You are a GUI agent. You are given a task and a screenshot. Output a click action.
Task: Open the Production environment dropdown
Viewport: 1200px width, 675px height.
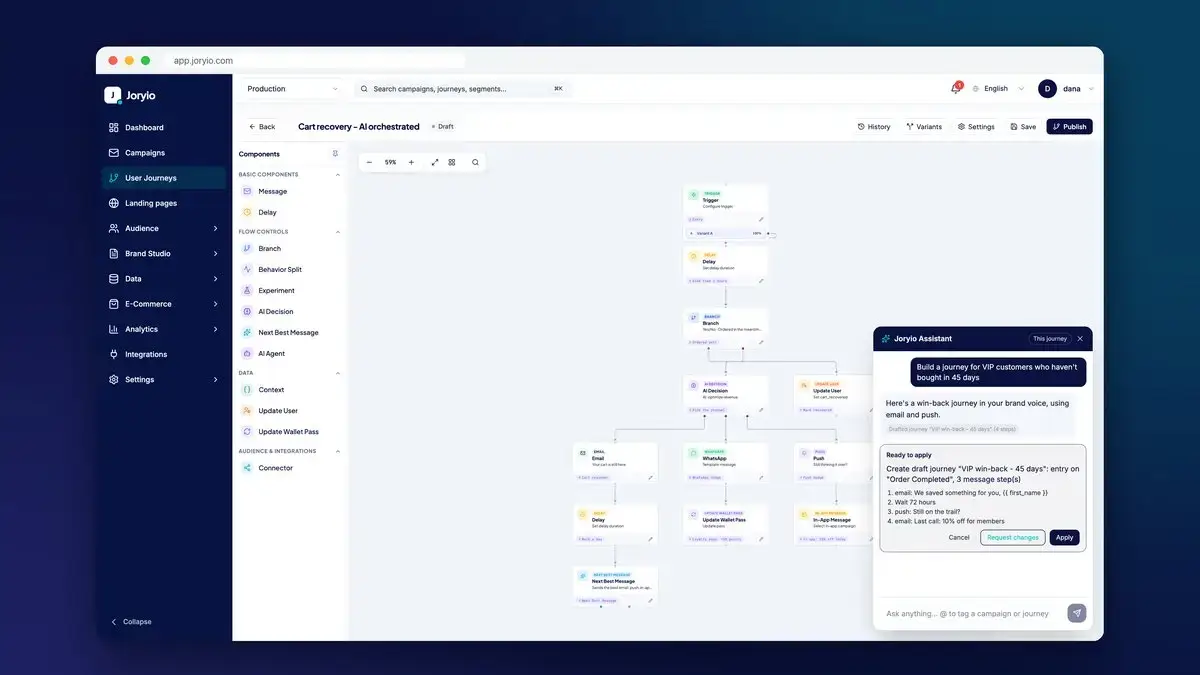point(291,89)
